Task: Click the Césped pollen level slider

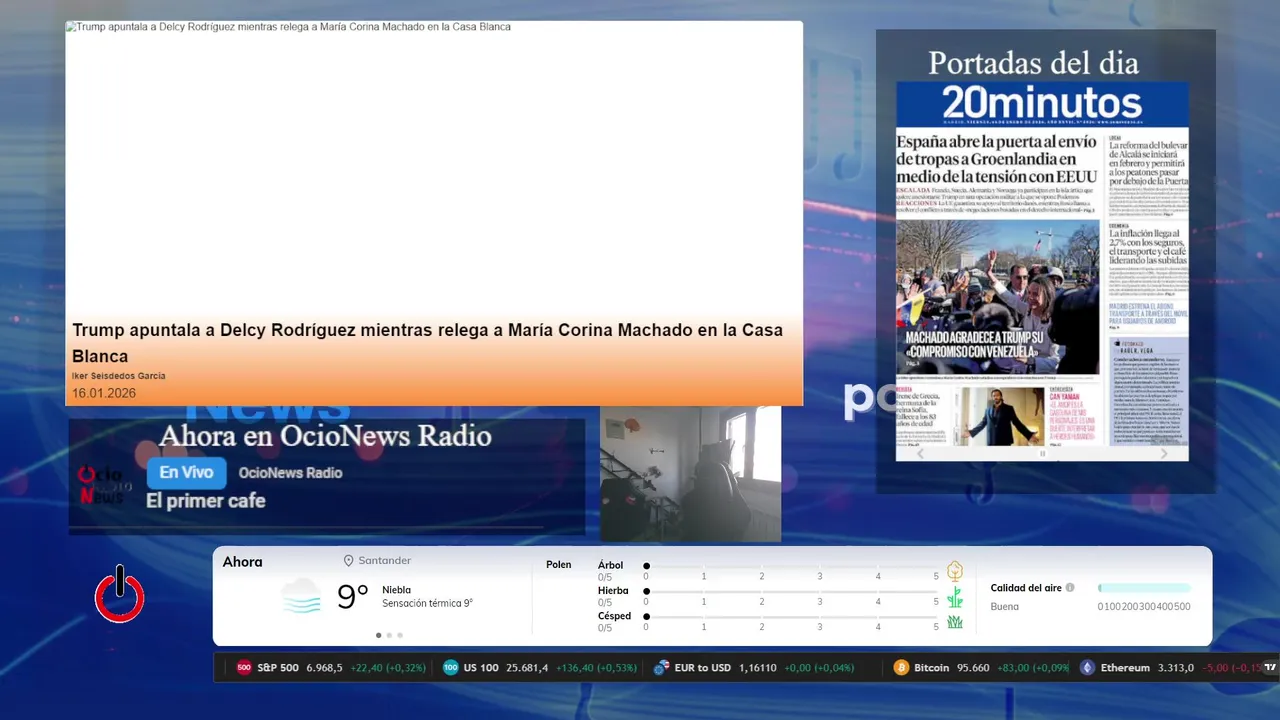Action: click(791, 616)
